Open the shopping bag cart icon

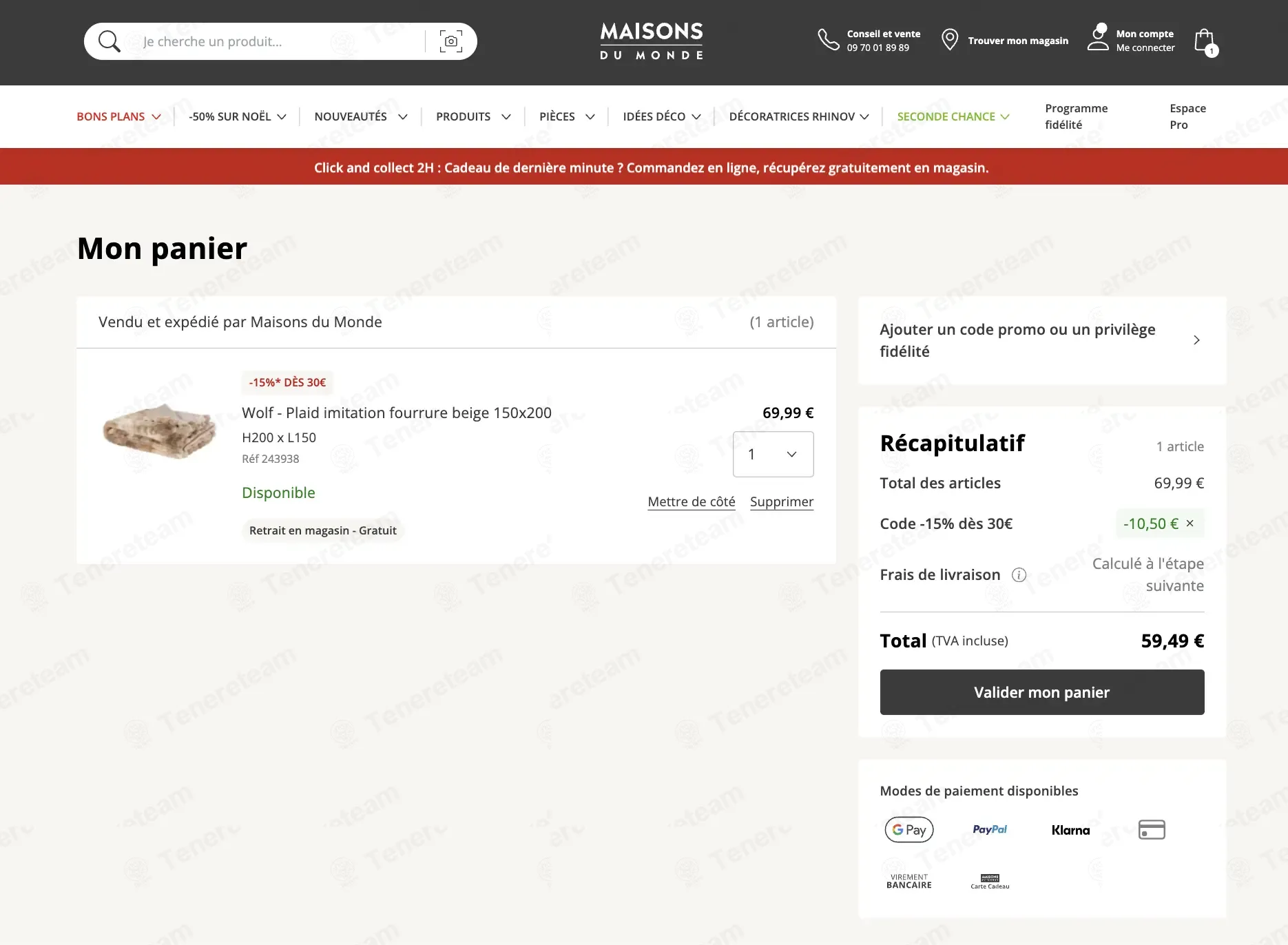[x=1205, y=41]
